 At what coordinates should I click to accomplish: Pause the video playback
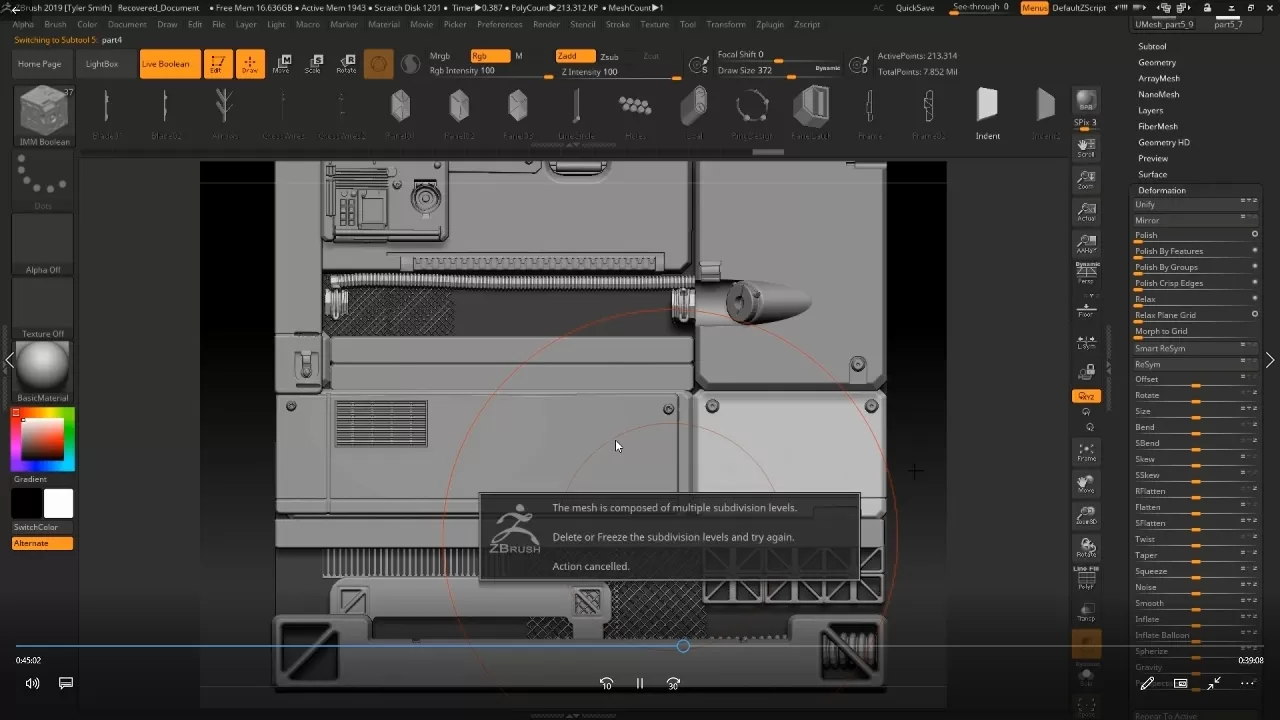tap(640, 684)
